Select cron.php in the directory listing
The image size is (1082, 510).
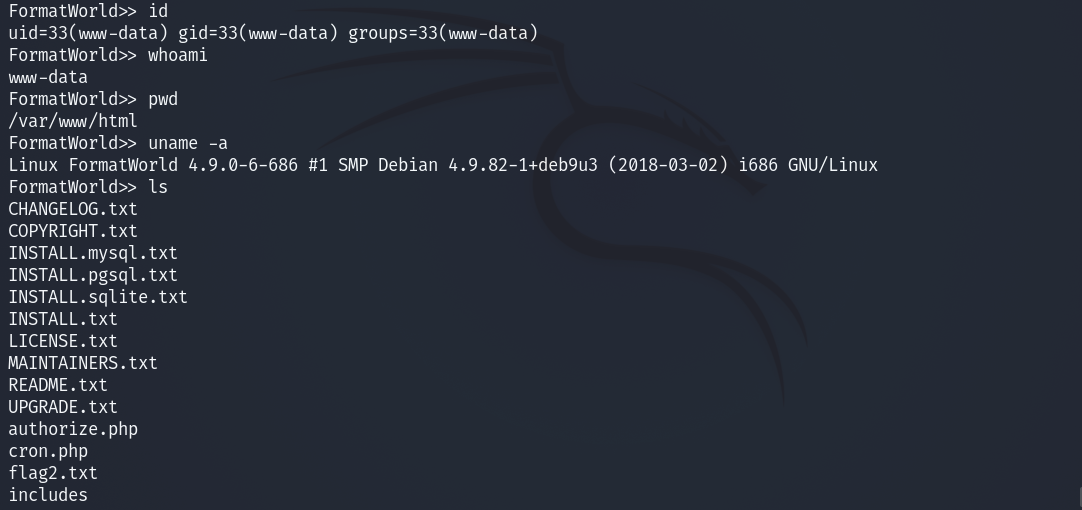(48, 451)
